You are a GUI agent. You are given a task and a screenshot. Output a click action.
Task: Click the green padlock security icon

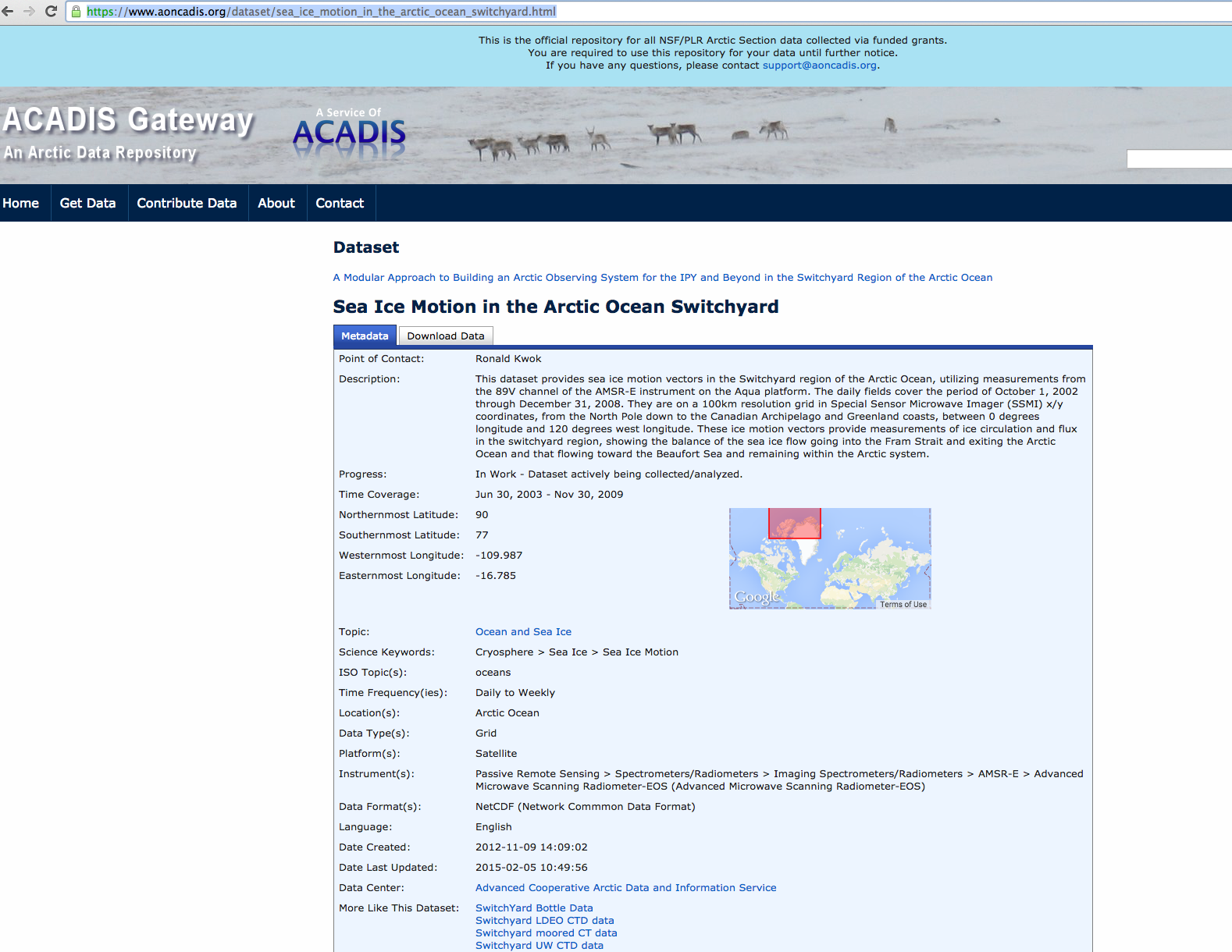pos(77,12)
